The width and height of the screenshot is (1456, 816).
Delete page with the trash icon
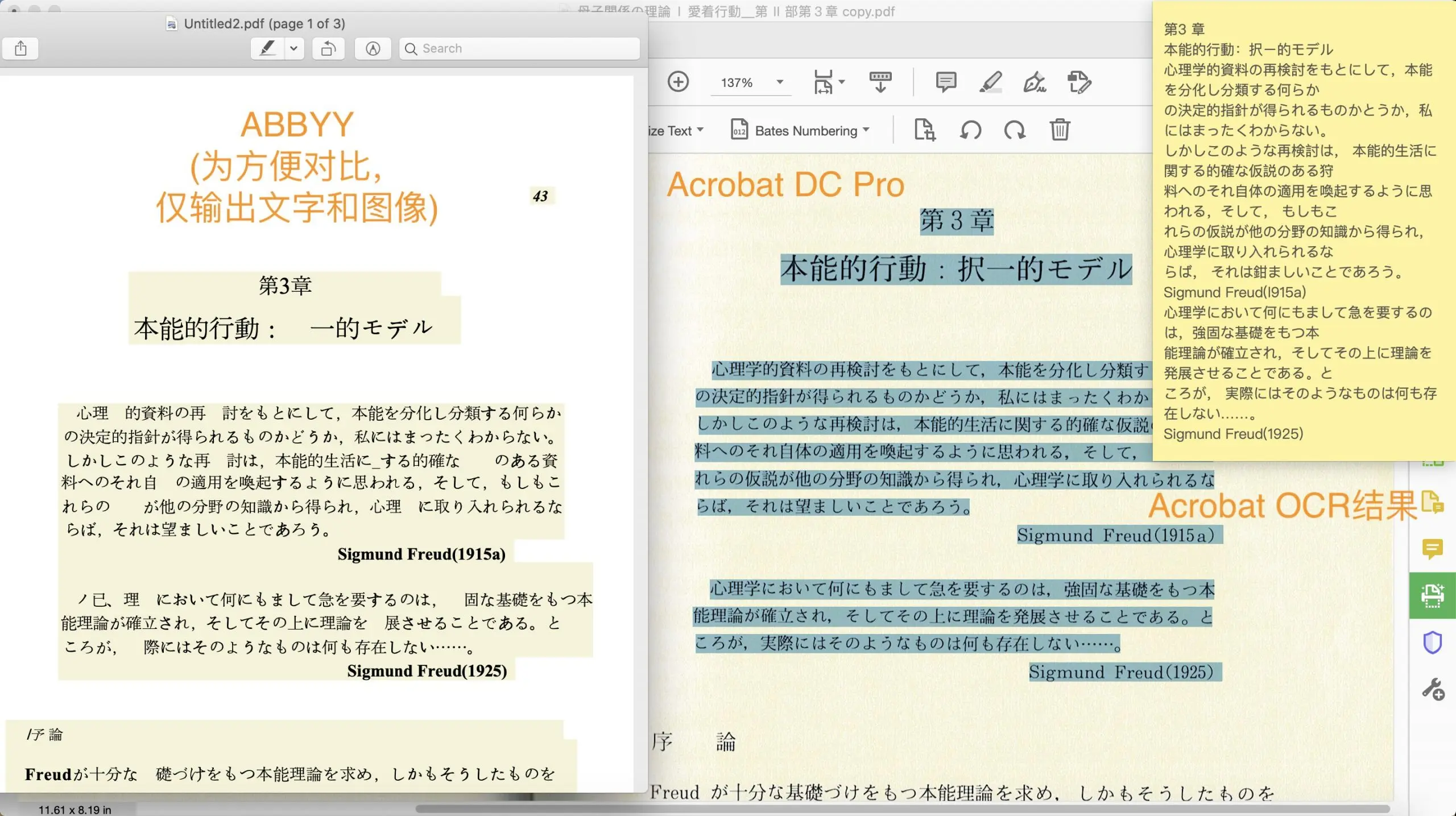tap(1060, 130)
